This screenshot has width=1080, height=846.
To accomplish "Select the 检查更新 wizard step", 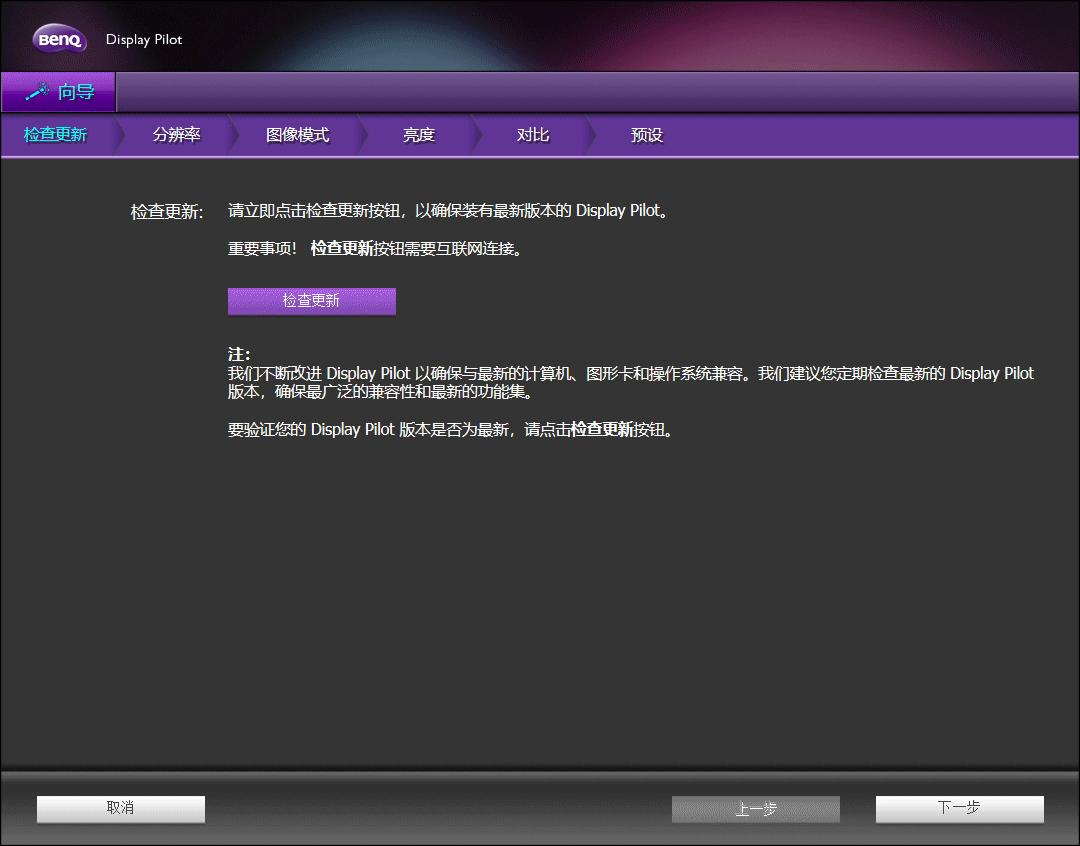I will 54,133.
